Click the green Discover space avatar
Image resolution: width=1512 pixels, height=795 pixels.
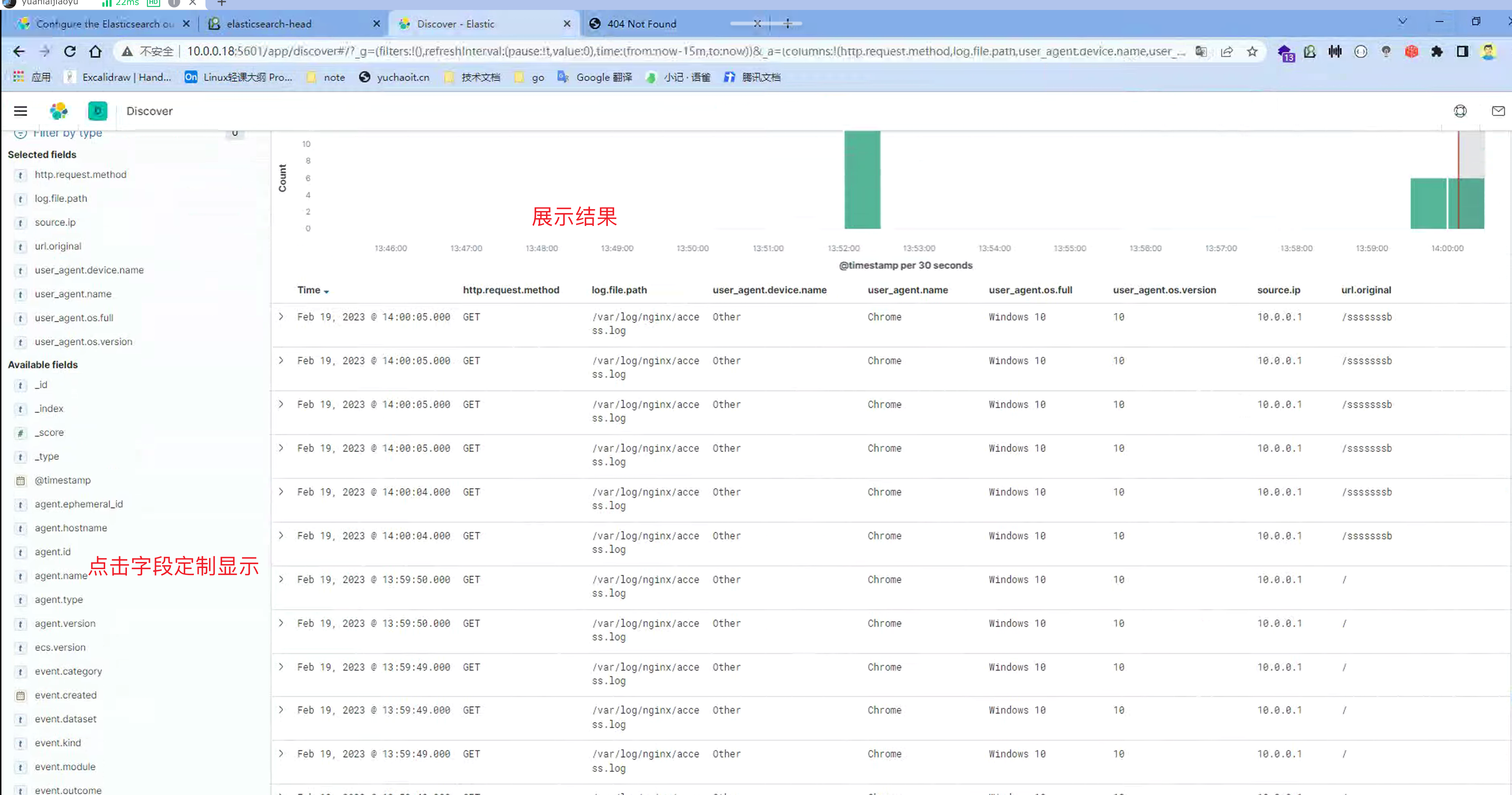97,111
